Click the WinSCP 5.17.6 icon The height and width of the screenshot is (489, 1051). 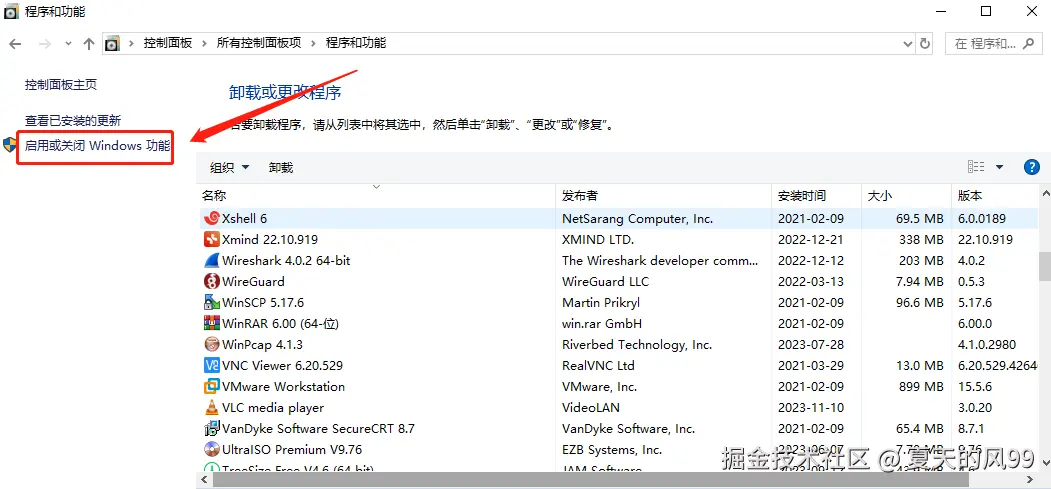[x=212, y=302]
